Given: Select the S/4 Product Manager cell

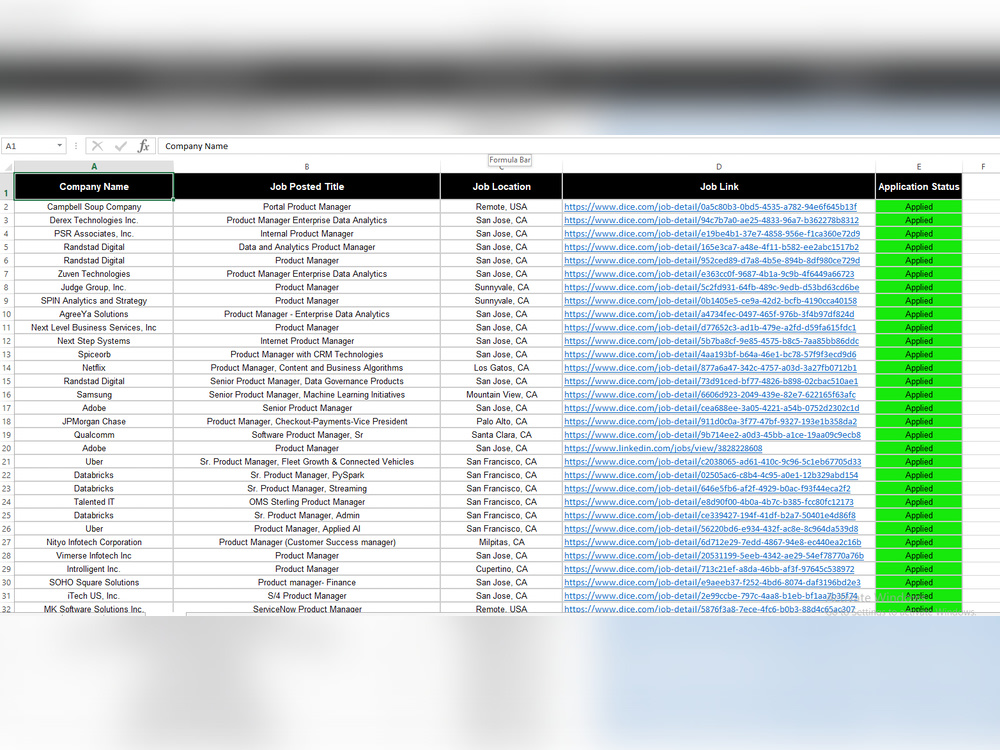Looking at the screenshot, I should [x=307, y=596].
